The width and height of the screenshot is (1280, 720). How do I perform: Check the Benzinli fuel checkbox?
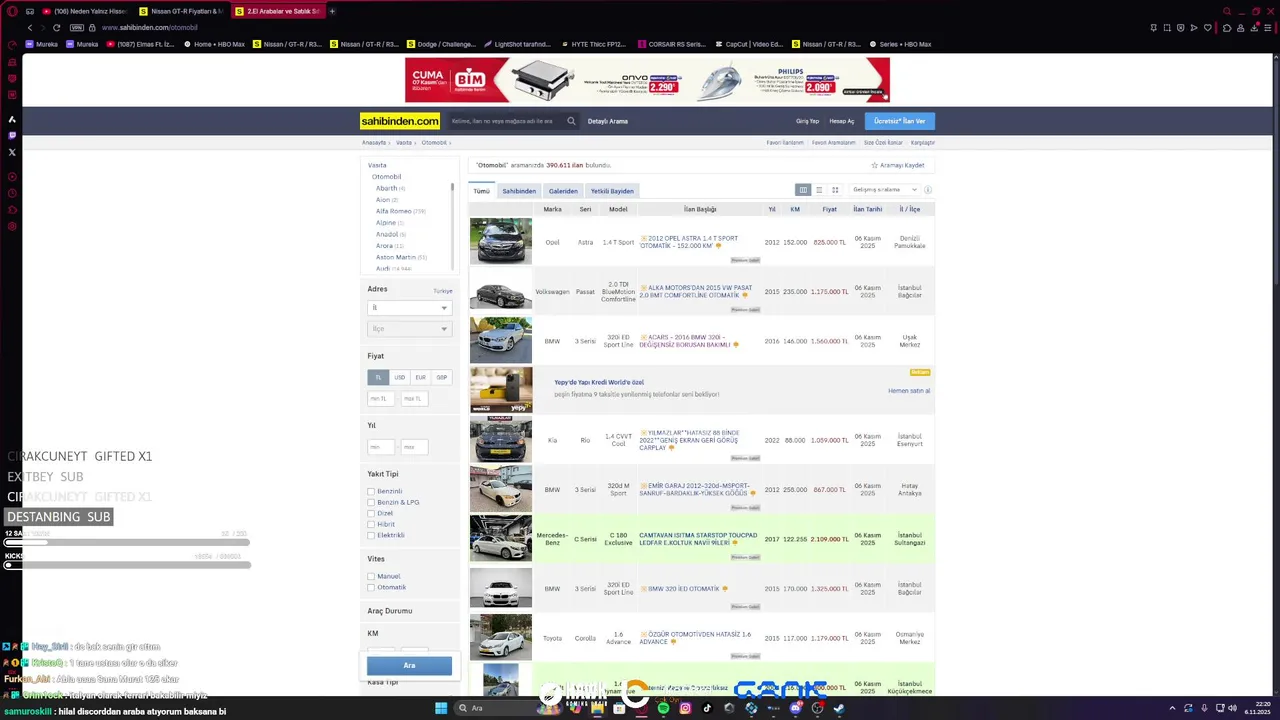point(371,491)
